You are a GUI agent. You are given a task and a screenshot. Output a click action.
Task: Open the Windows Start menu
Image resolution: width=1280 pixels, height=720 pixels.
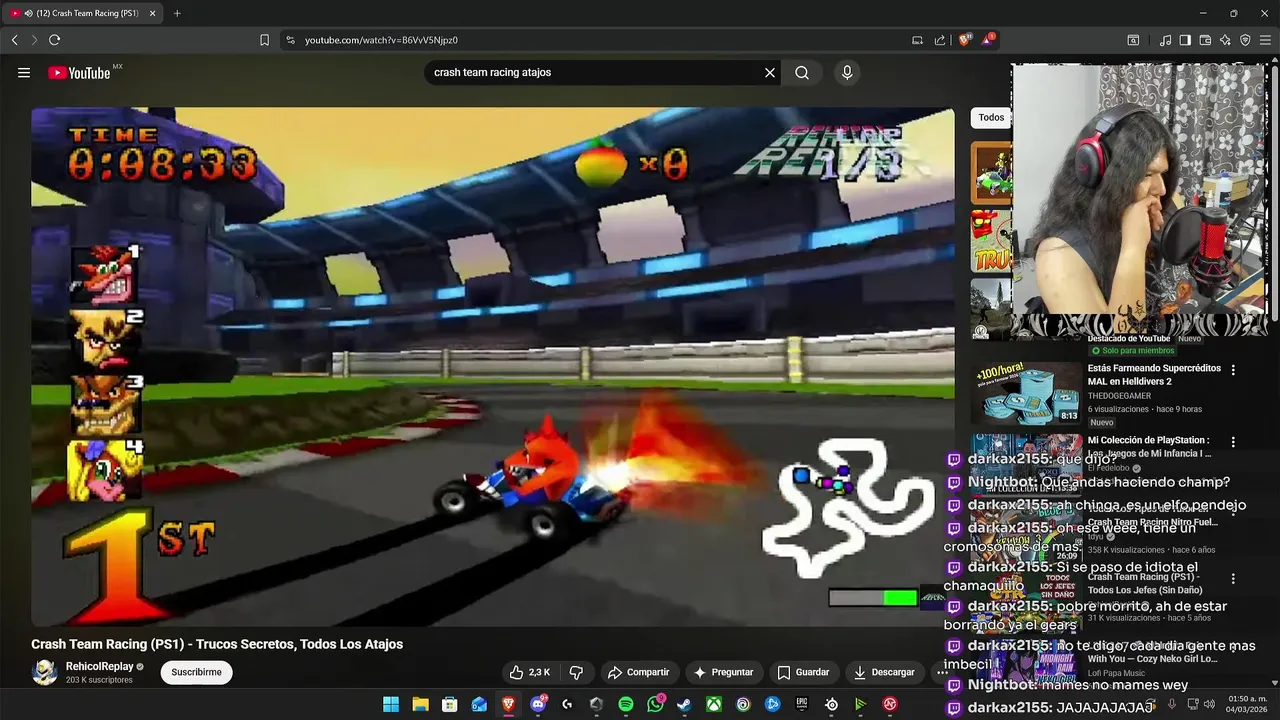[x=391, y=704]
